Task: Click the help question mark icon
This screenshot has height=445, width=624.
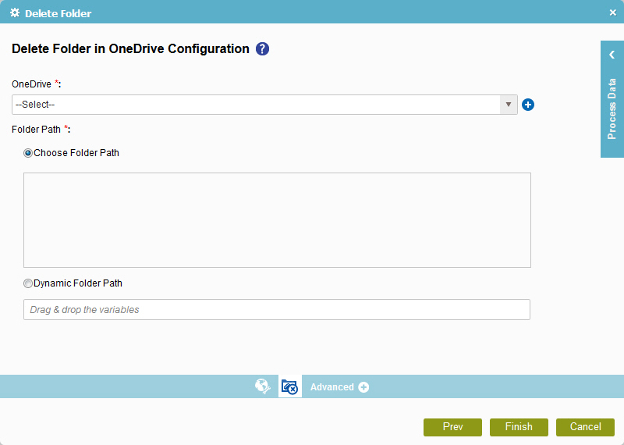Action: tap(263, 49)
